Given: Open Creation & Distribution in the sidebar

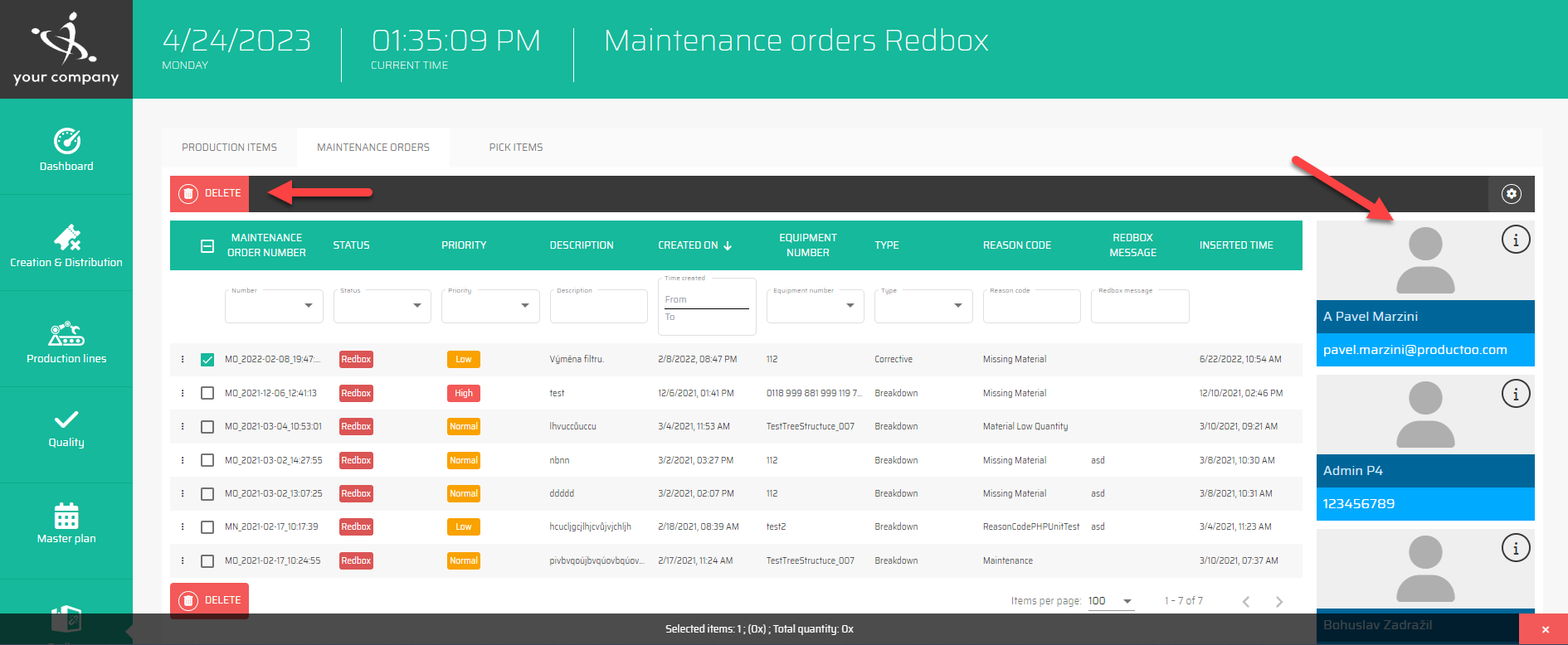Looking at the screenshot, I should [x=66, y=246].
